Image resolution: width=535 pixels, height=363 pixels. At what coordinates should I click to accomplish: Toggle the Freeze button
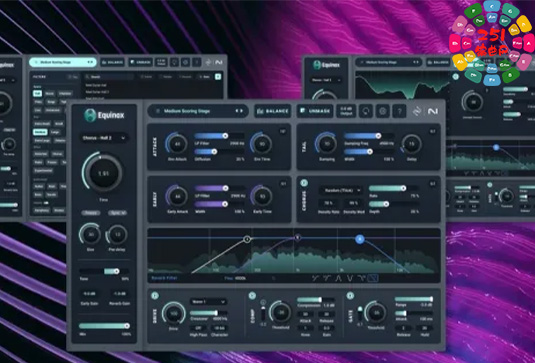pyautogui.click(x=91, y=213)
